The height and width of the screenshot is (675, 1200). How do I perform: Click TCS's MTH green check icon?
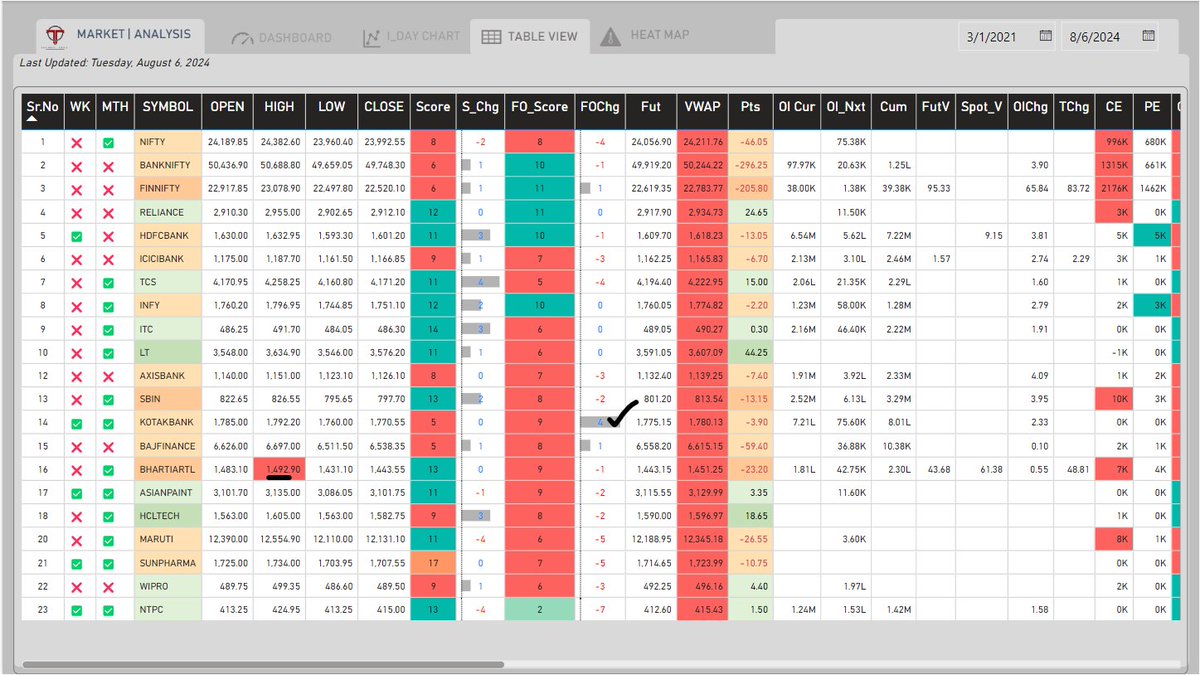(108, 282)
